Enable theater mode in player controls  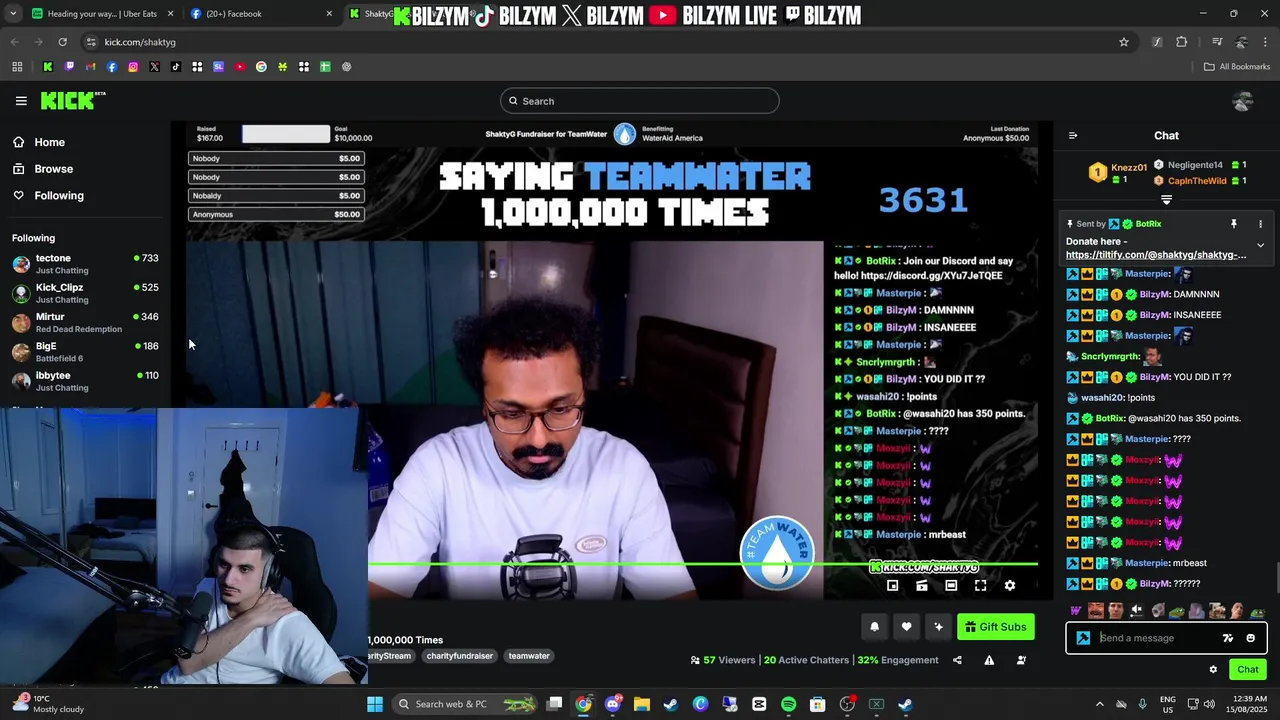click(x=951, y=586)
